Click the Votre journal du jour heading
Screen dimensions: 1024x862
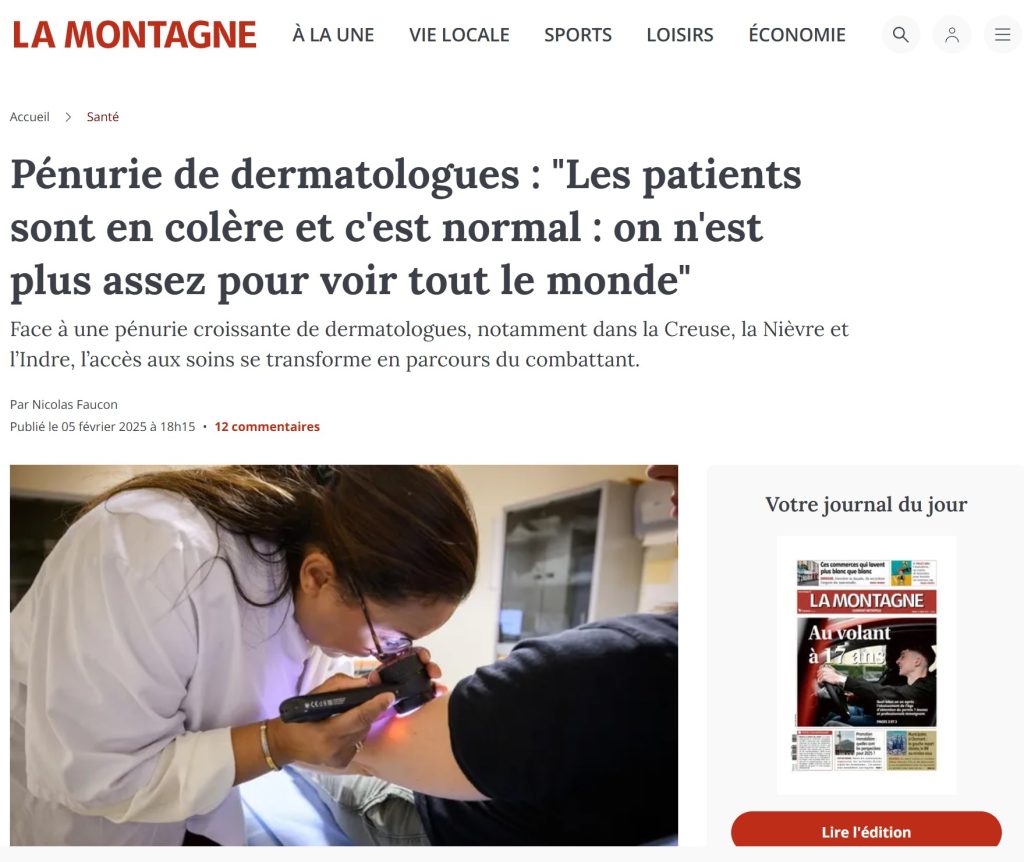click(866, 504)
